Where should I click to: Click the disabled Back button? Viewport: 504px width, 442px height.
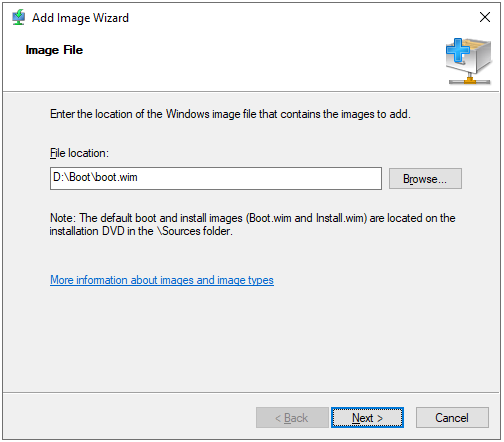pos(292,417)
